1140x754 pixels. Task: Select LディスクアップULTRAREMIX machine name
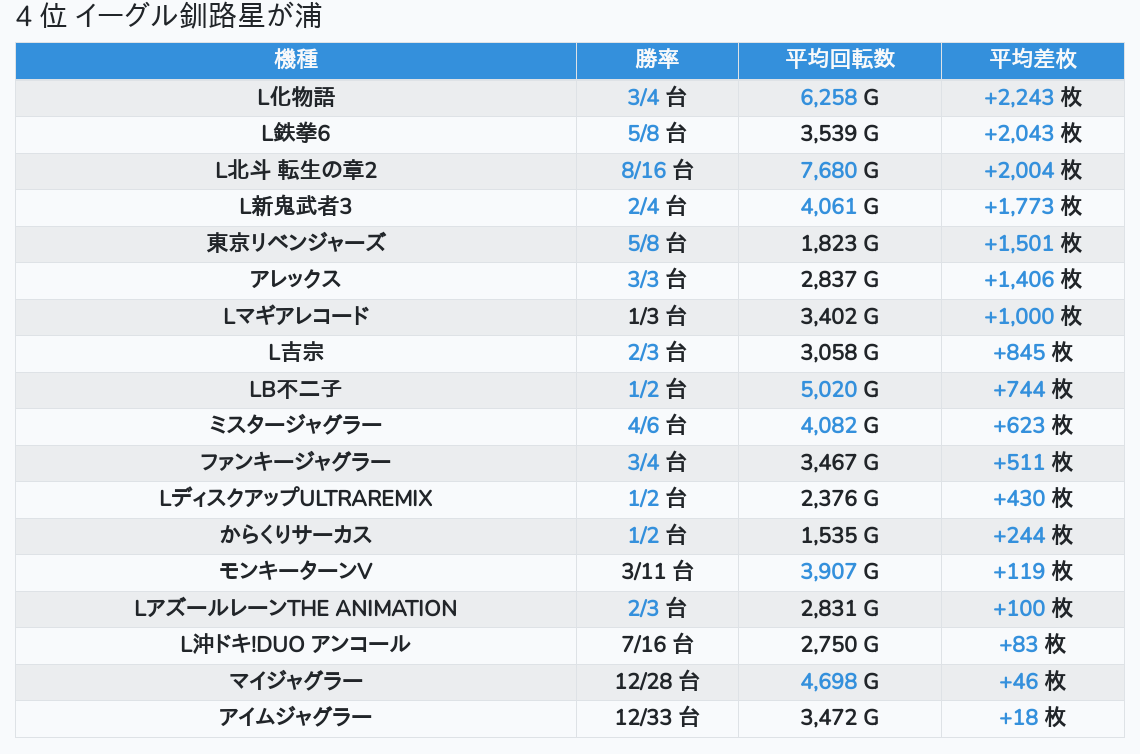(x=295, y=498)
